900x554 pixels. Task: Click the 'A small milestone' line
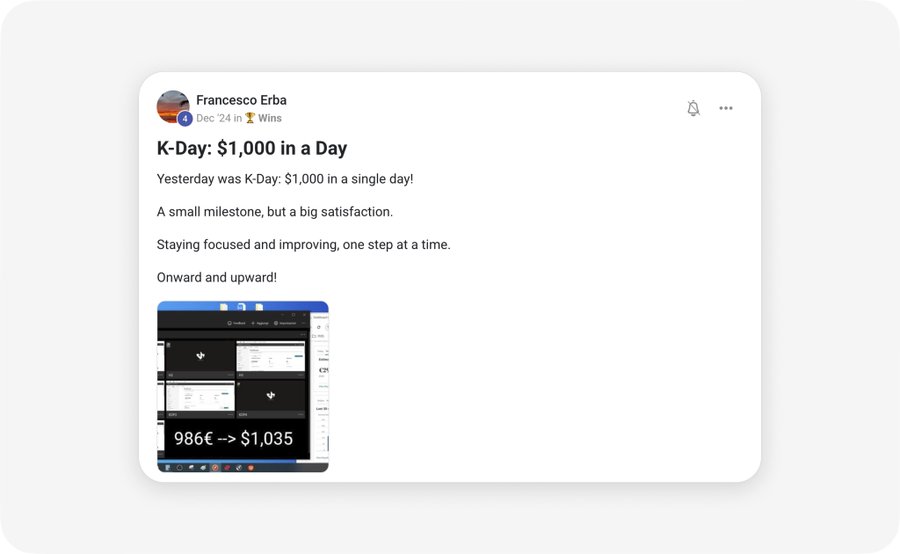pos(275,212)
